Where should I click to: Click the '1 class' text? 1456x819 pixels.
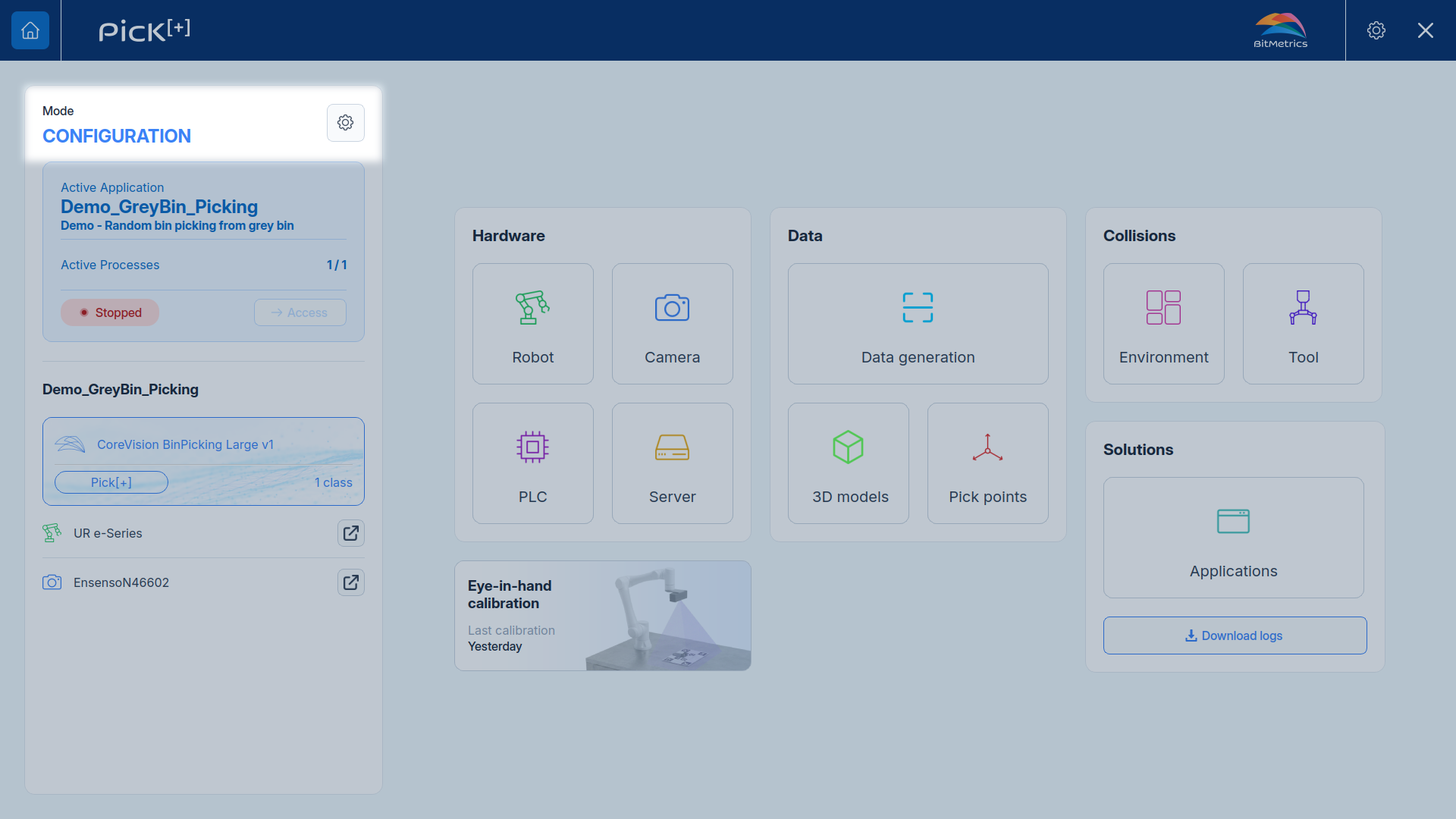(x=334, y=482)
